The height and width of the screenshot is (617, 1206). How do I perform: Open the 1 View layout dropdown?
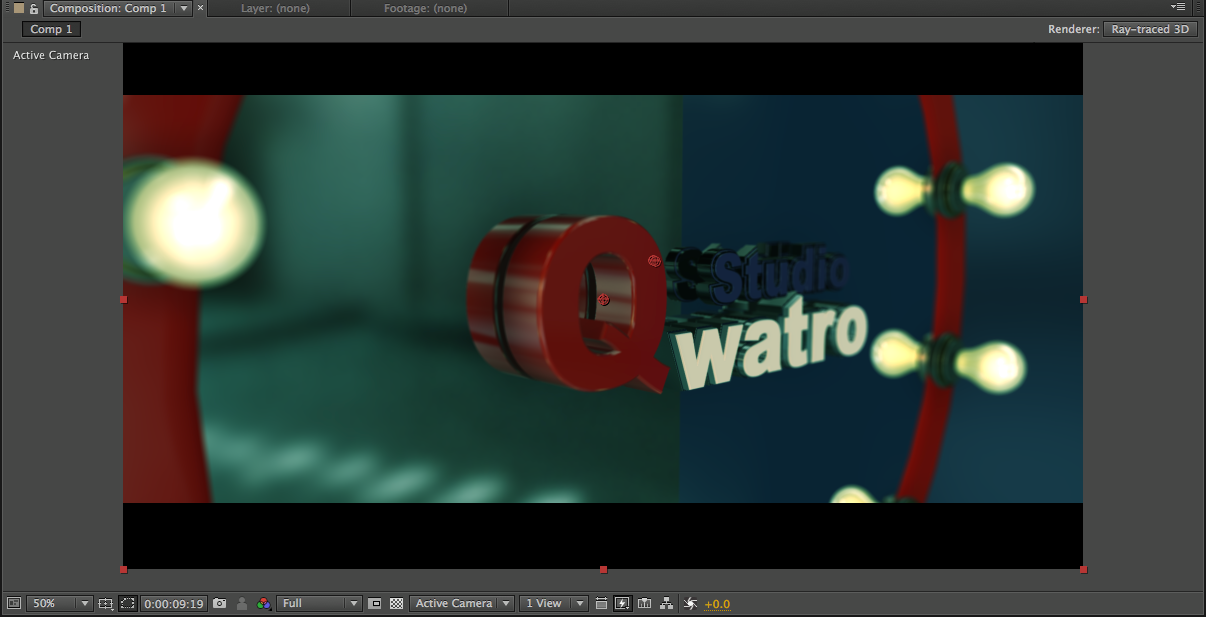coord(554,604)
